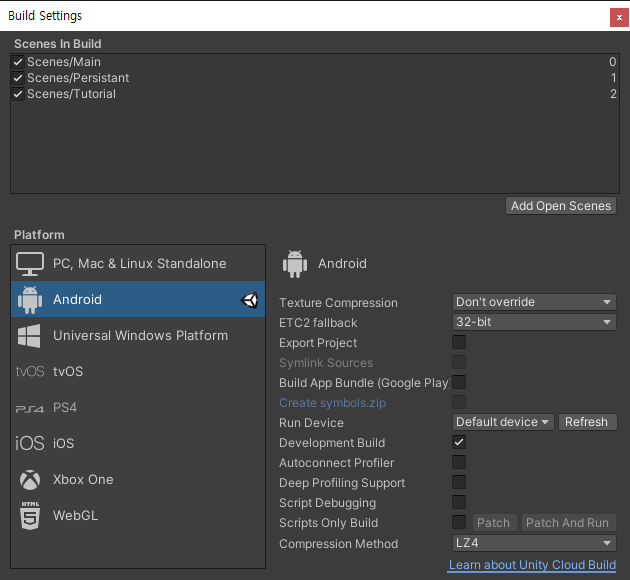
Task: Select the tvOS platform row
Action: (138, 372)
